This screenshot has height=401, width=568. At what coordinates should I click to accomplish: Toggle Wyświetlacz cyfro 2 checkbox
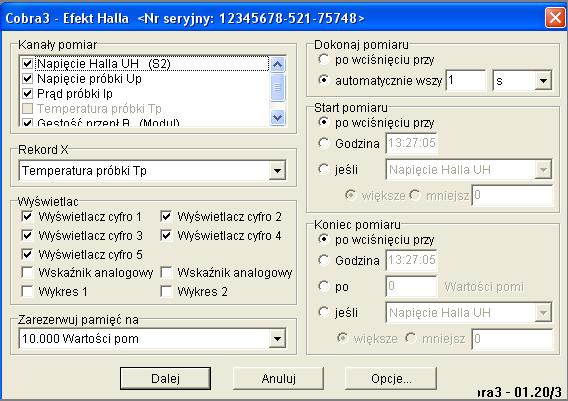pos(166,217)
